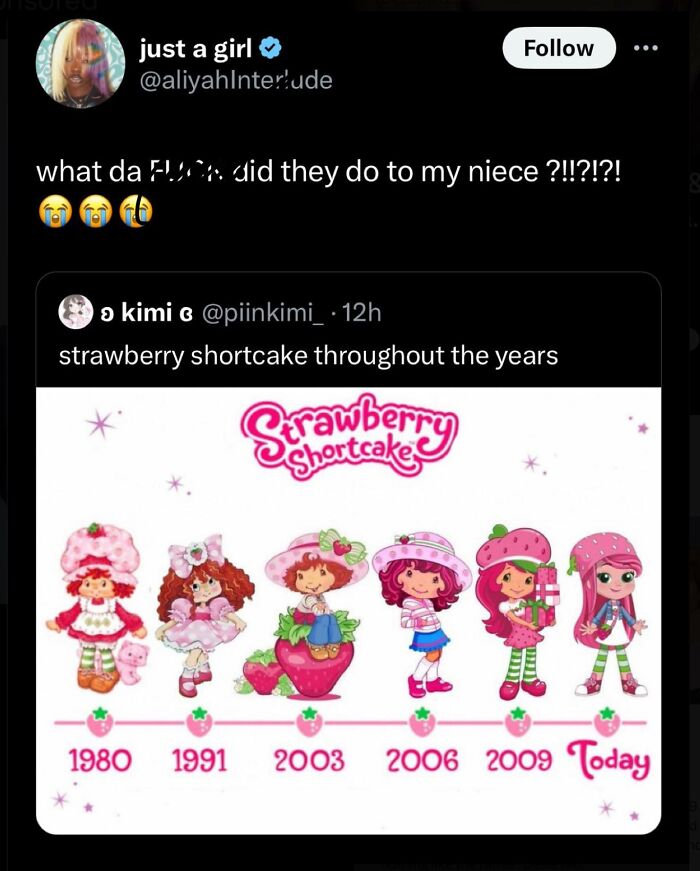Tap the Follow button
700x871 pixels.
point(559,47)
